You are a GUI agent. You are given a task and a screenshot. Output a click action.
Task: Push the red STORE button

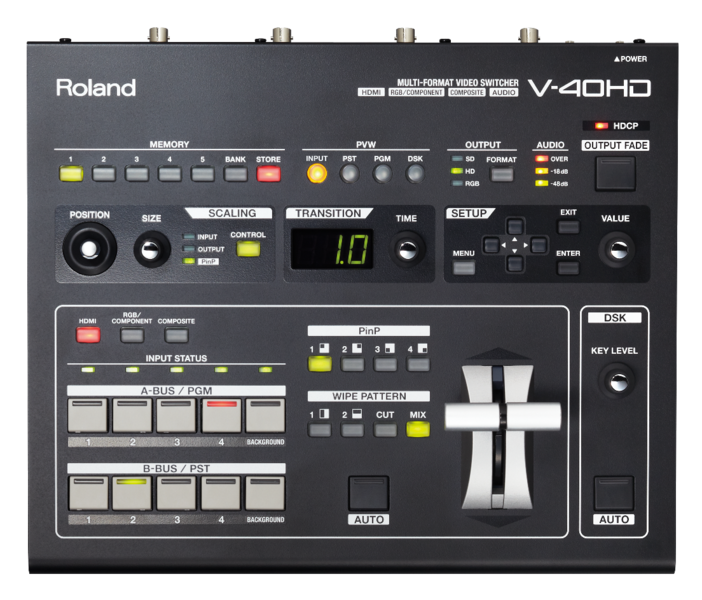[269, 173]
